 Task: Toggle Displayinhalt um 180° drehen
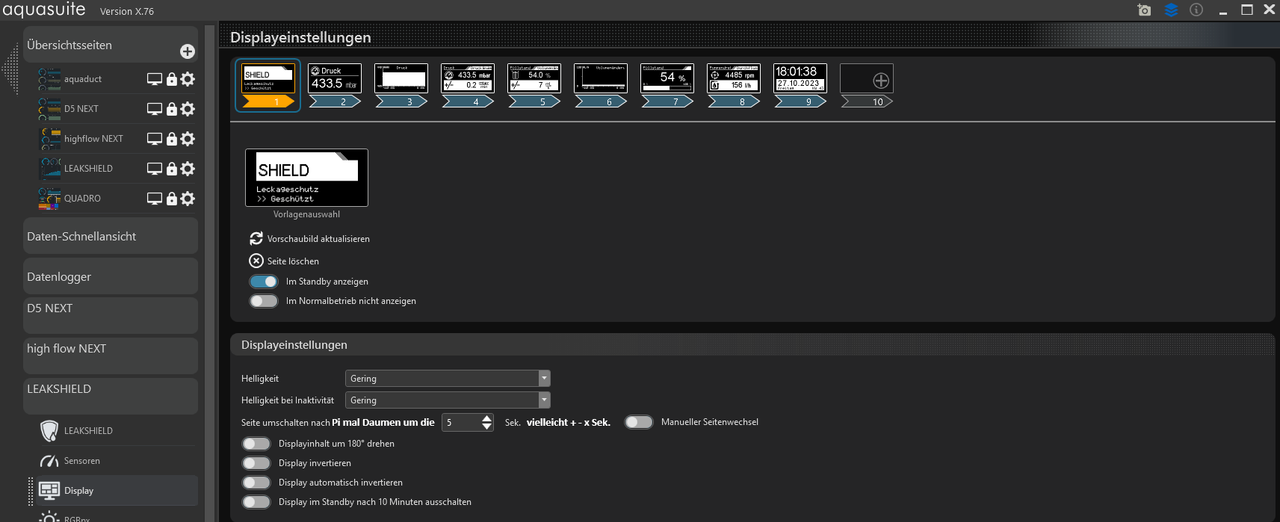256,443
